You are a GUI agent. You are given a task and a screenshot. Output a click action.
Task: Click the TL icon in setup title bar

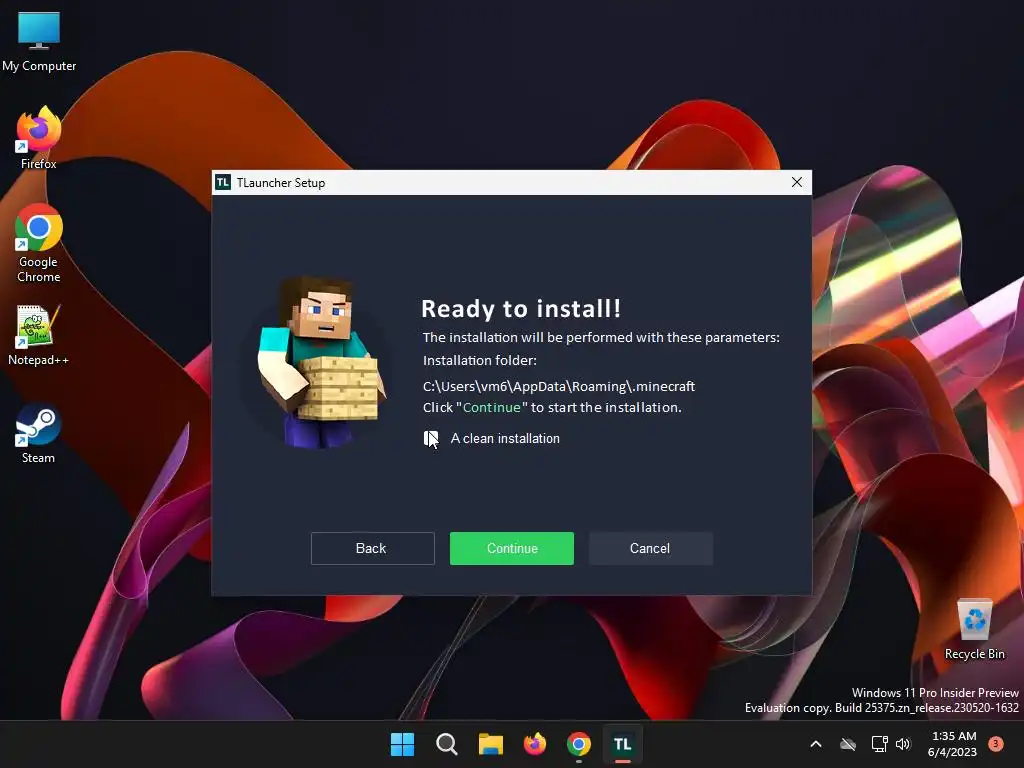tap(223, 182)
